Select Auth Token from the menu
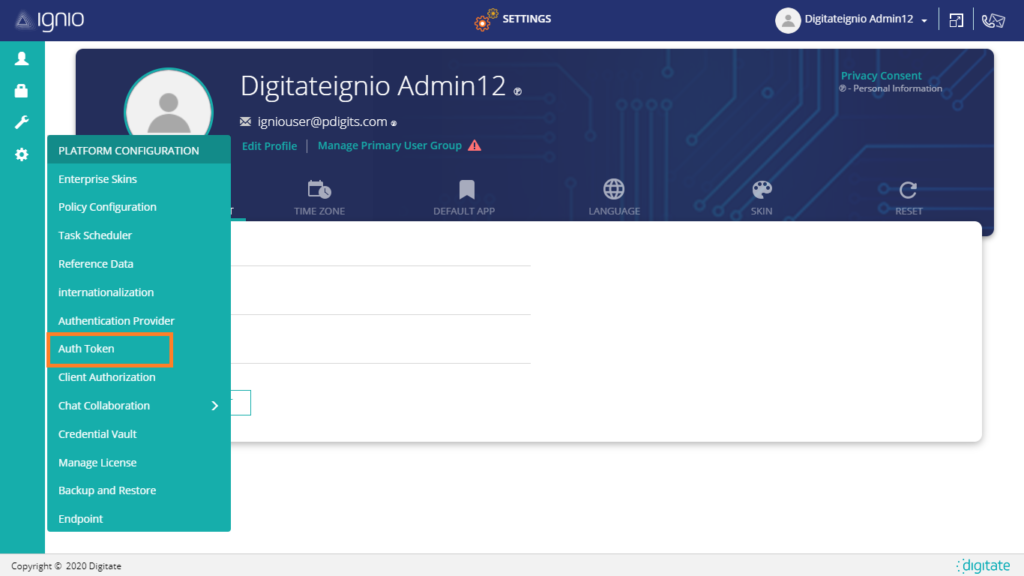Screen dimensions: 1024x576 click(87, 349)
